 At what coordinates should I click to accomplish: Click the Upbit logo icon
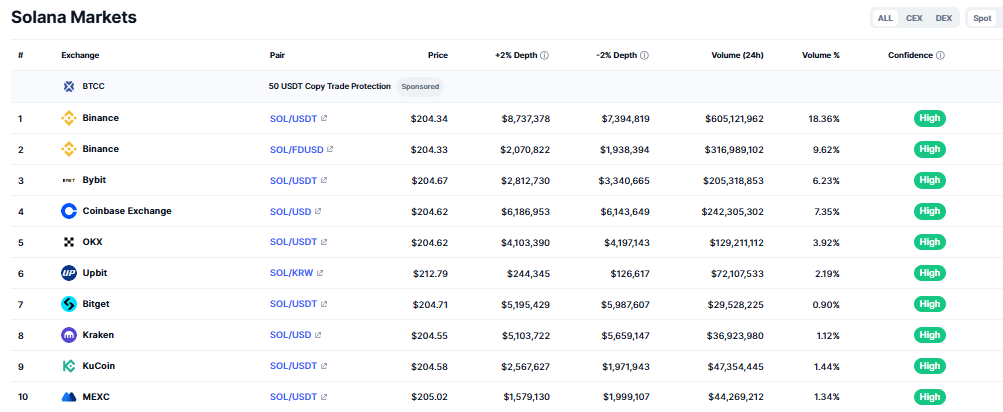click(x=69, y=273)
